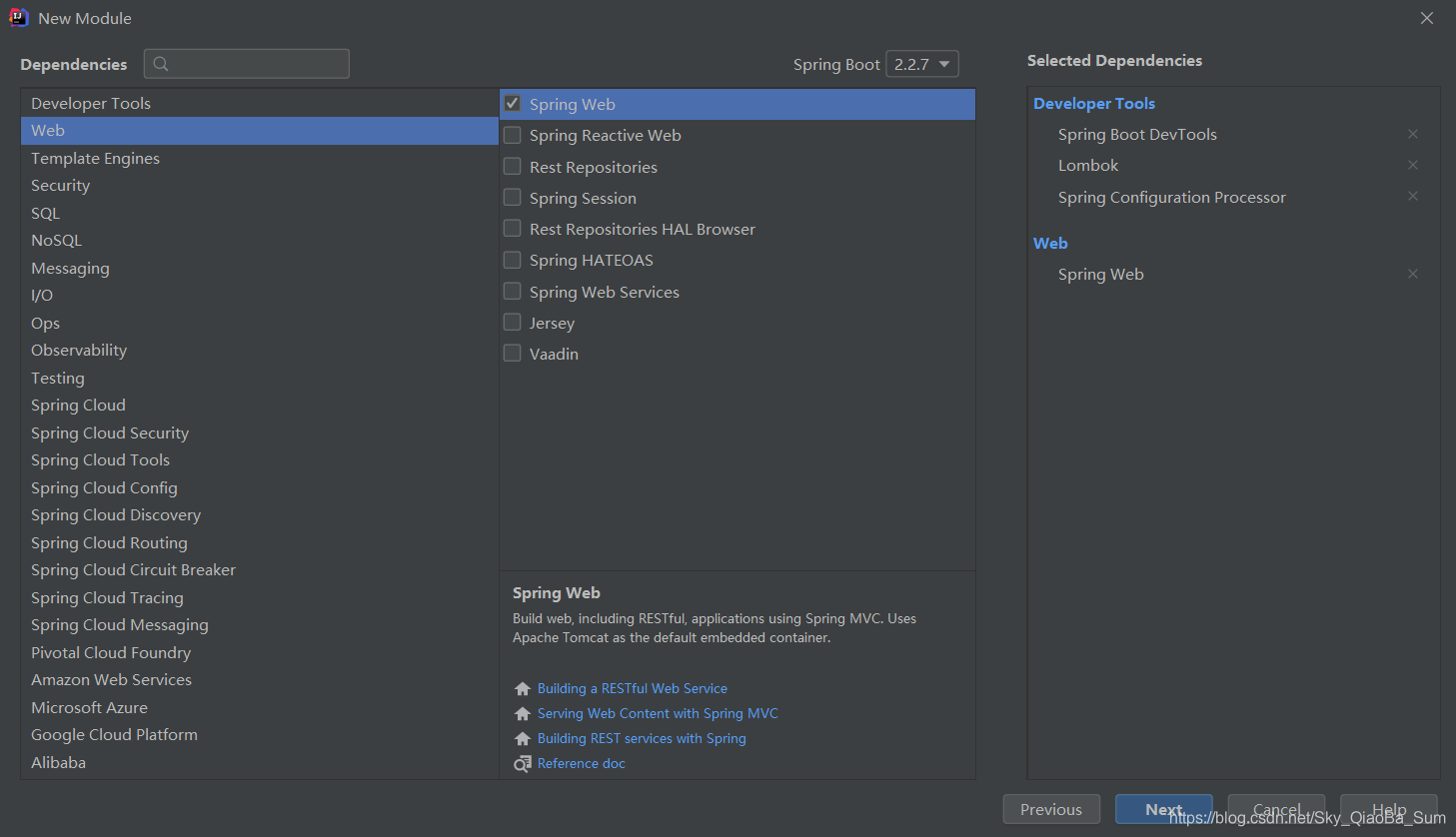This screenshot has height=837, width=1456.
Task: Click the Reference doc icon
Action: pyautogui.click(x=522, y=764)
